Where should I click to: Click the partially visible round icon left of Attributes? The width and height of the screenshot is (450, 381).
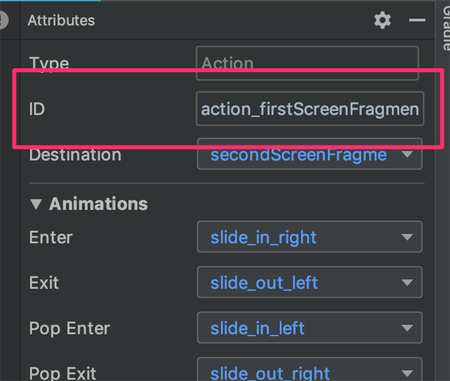coord(3,20)
